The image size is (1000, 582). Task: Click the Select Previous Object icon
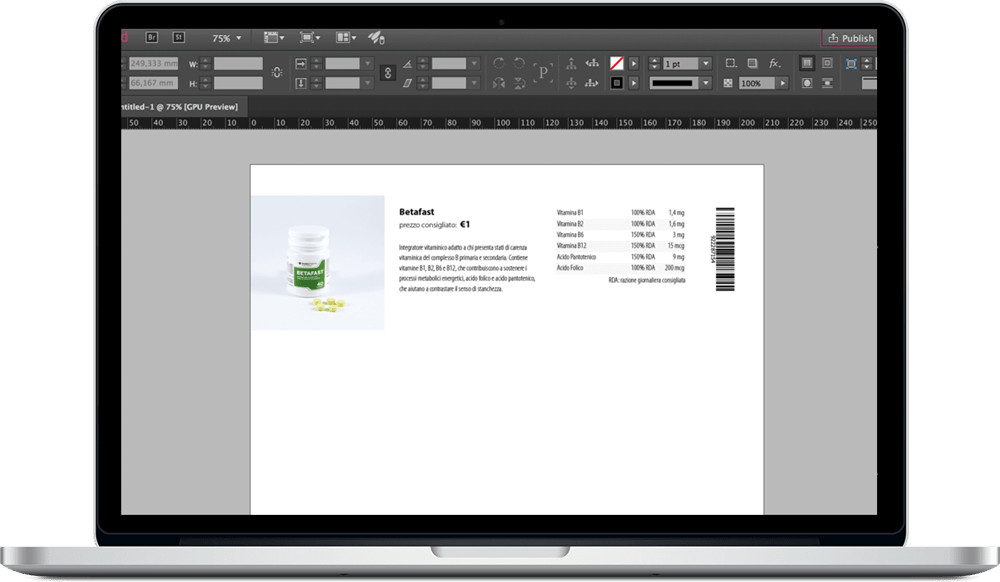(x=592, y=63)
